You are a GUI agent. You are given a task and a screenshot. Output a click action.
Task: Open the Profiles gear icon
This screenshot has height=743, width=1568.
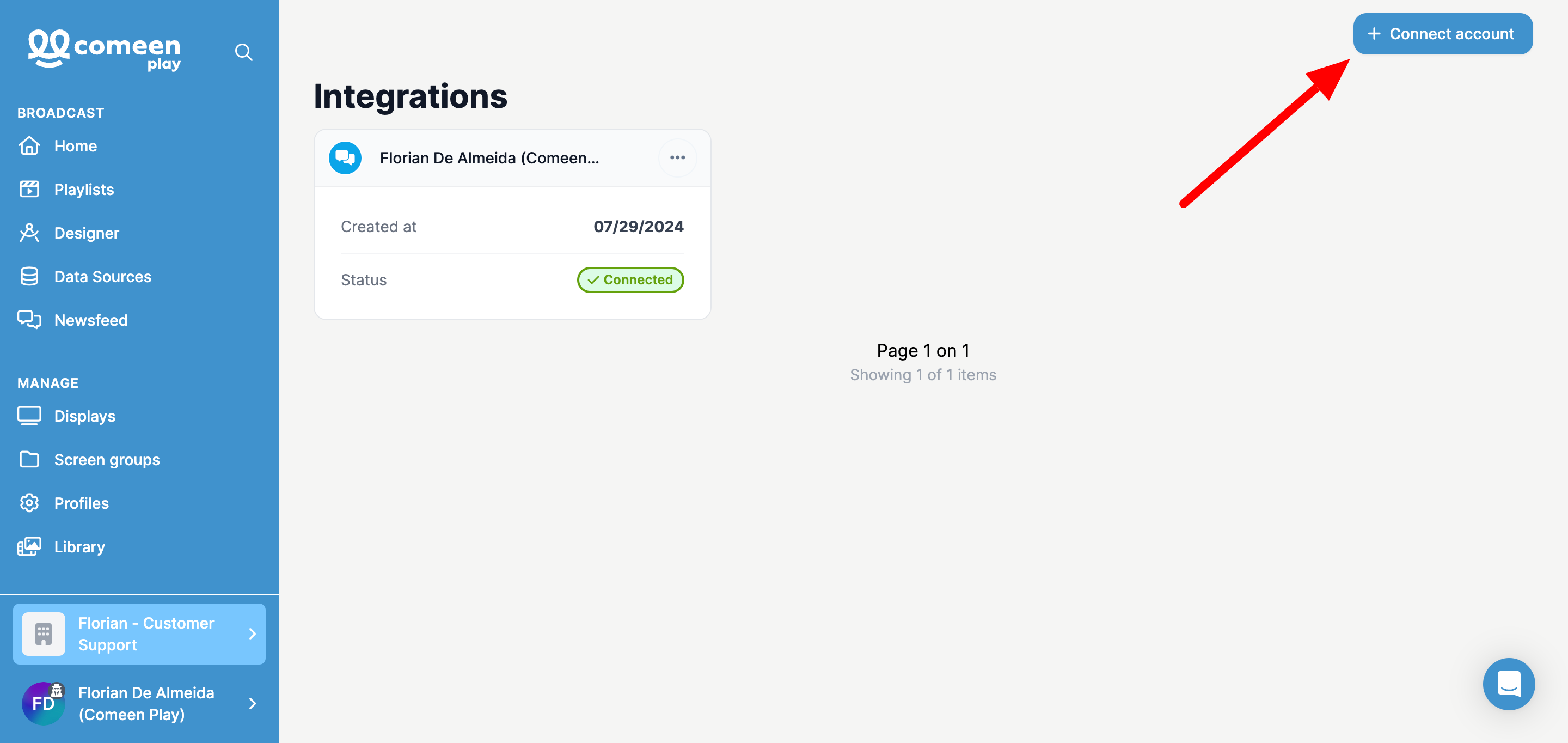coord(29,503)
